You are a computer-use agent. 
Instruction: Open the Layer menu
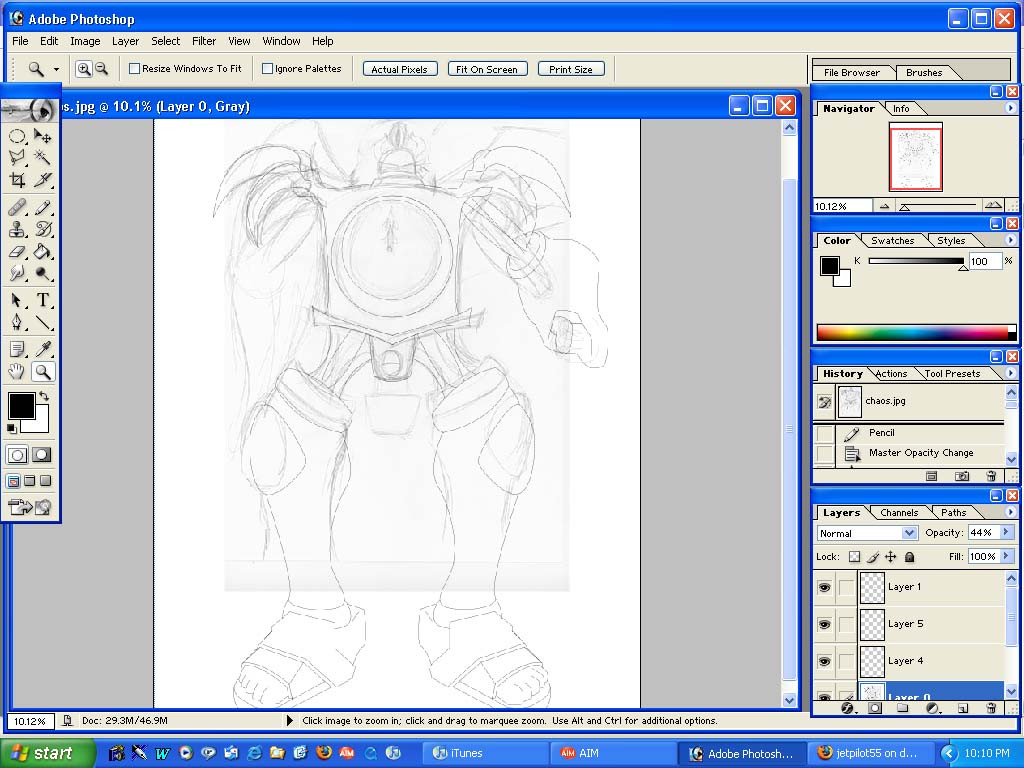(x=125, y=41)
